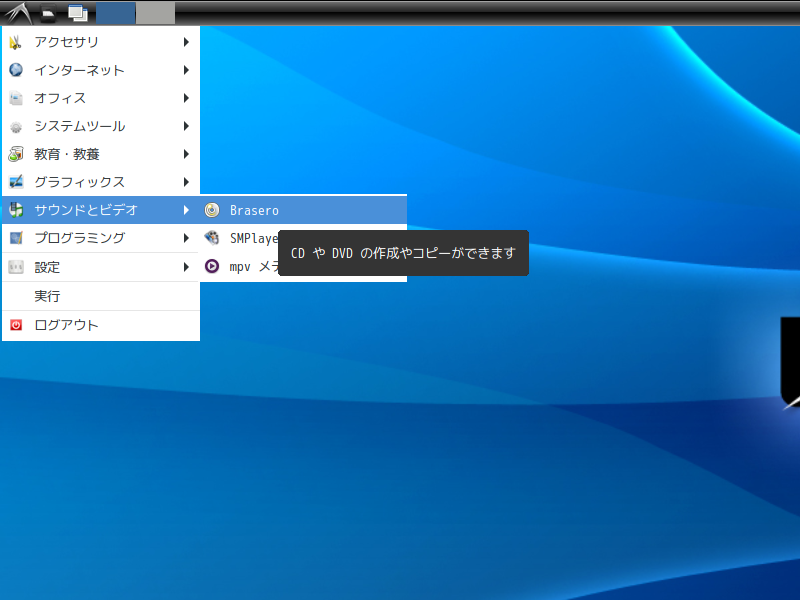Switch to the second workspace (grey)
The image size is (800, 600).
coord(156,13)
